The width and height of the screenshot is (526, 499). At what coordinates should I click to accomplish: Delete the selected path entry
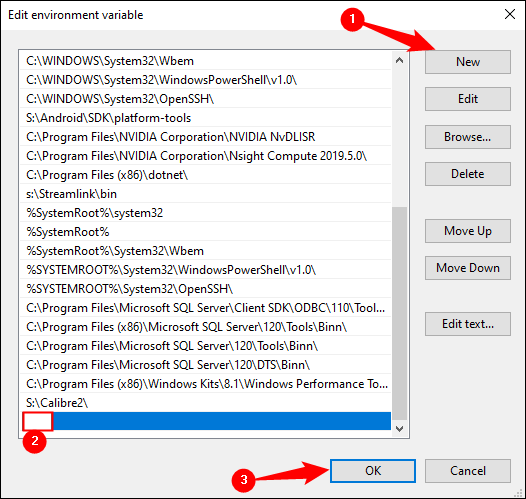coord(468,174)
